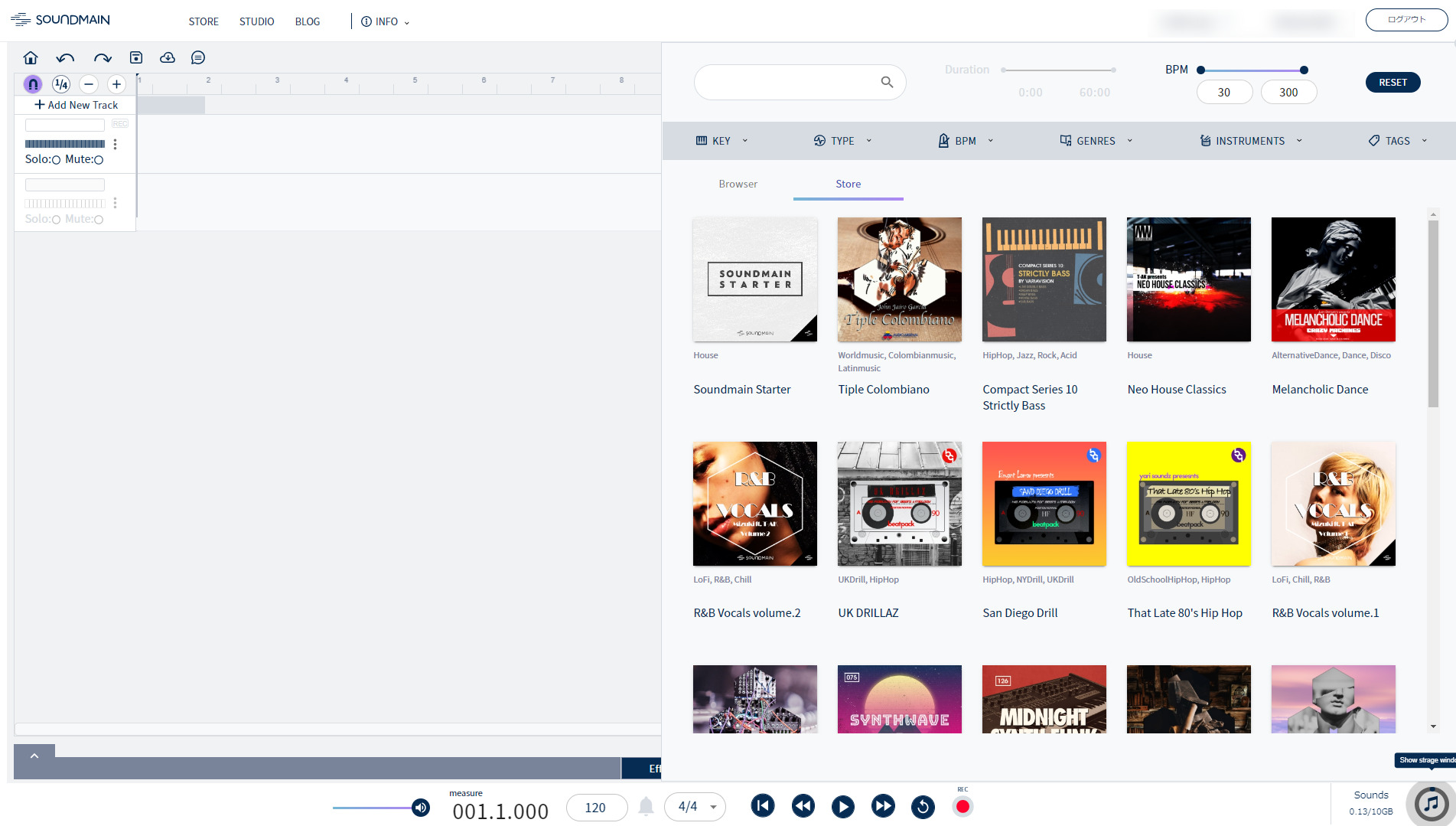Reset the search filters
The height and width of the screenshot is (826, 1456).
[1392, 82]
